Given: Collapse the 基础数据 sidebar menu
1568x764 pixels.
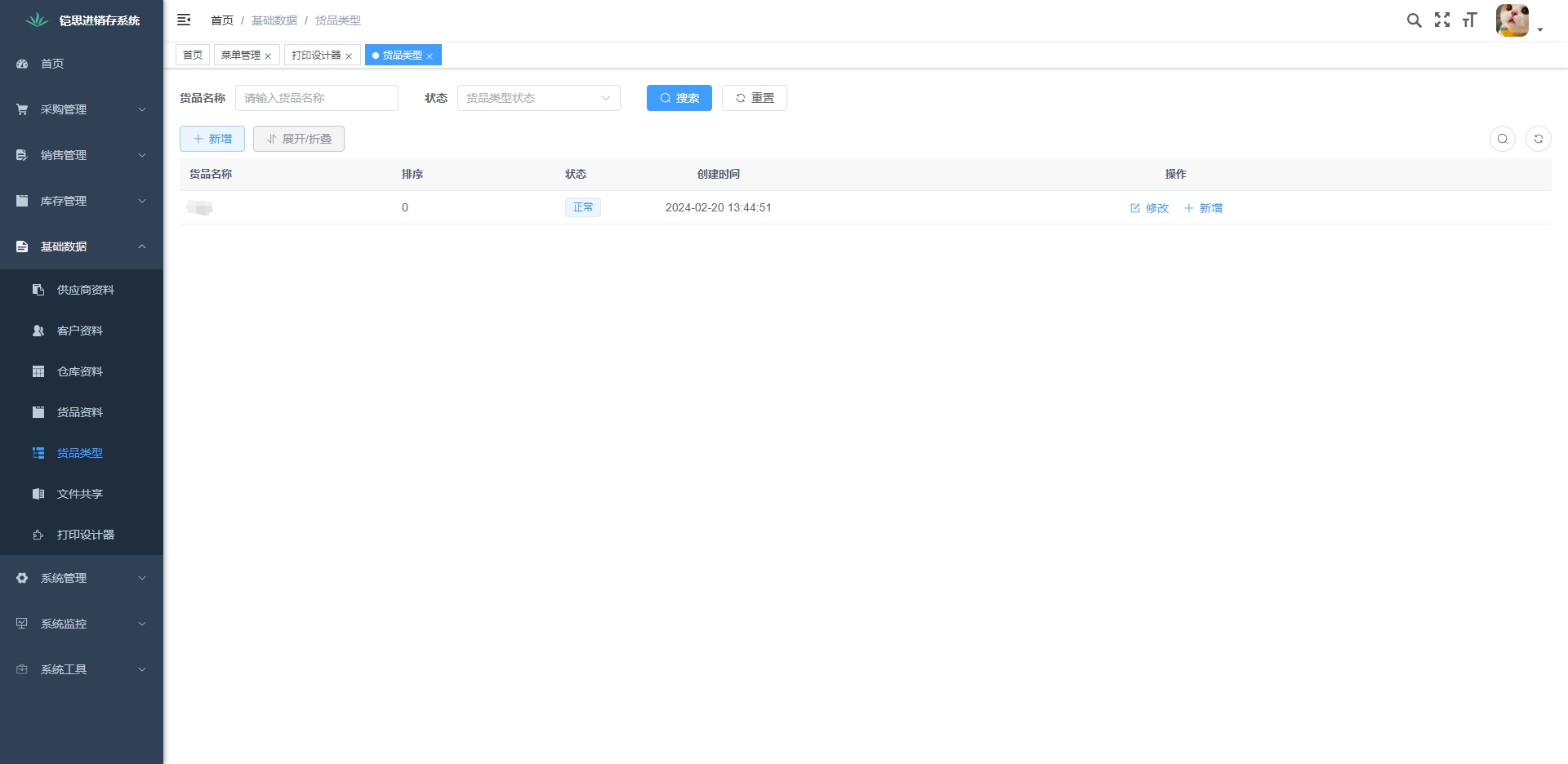Looking at the screenshot, I should pos(82,247).
